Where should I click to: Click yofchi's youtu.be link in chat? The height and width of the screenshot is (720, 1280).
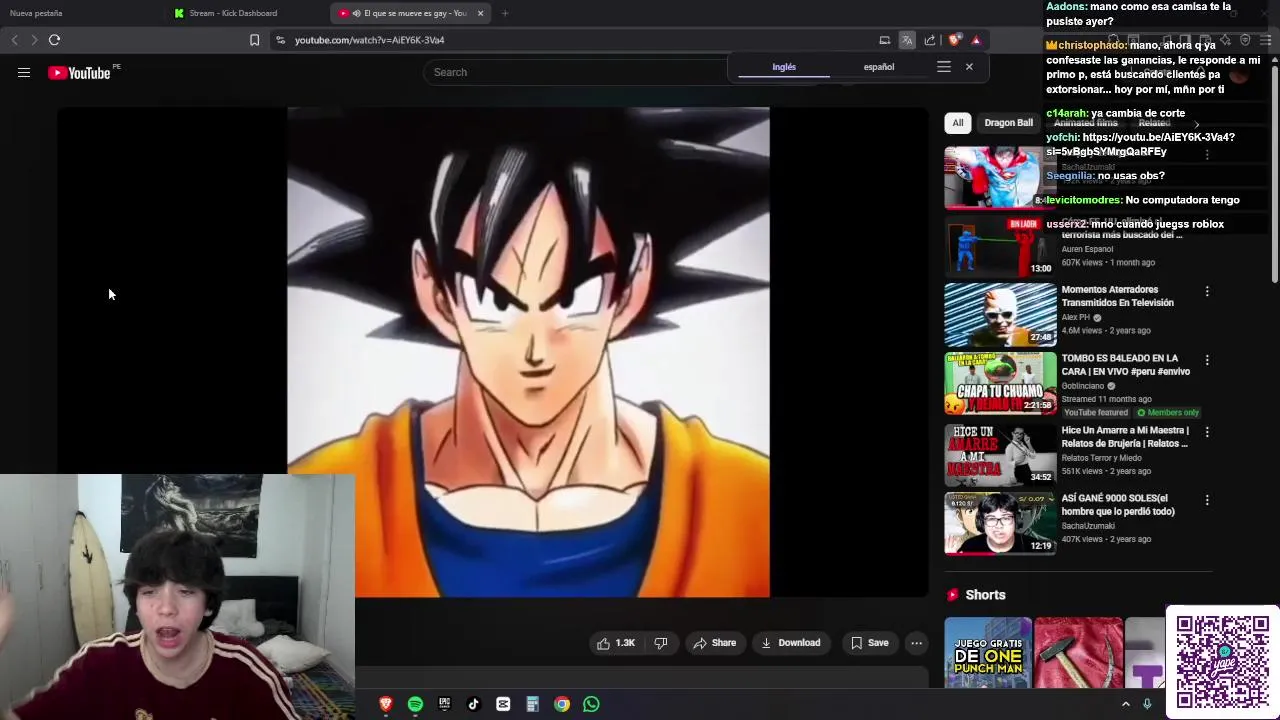(1140, 144)
